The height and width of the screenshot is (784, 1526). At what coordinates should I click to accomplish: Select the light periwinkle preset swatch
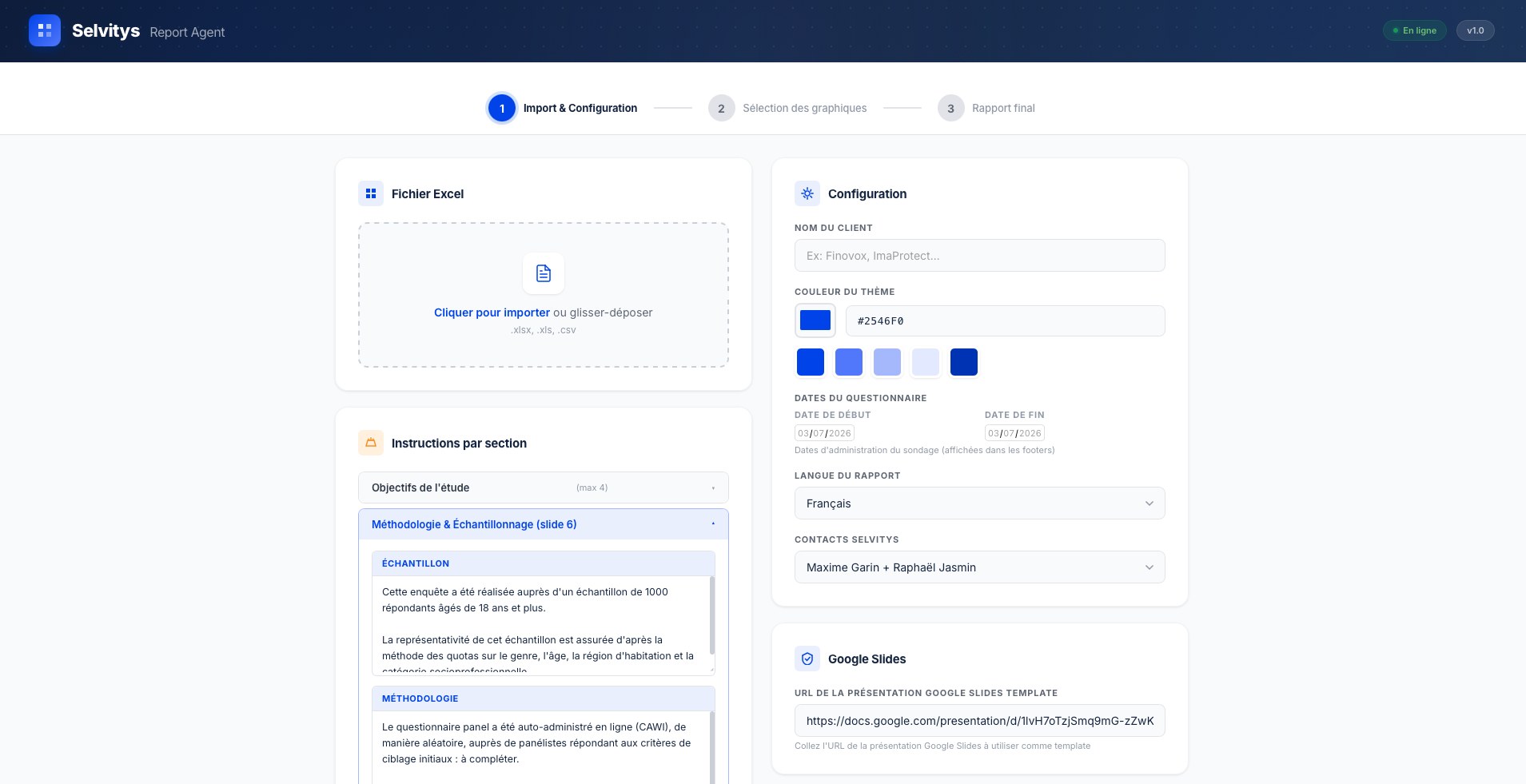click(887, 362)
